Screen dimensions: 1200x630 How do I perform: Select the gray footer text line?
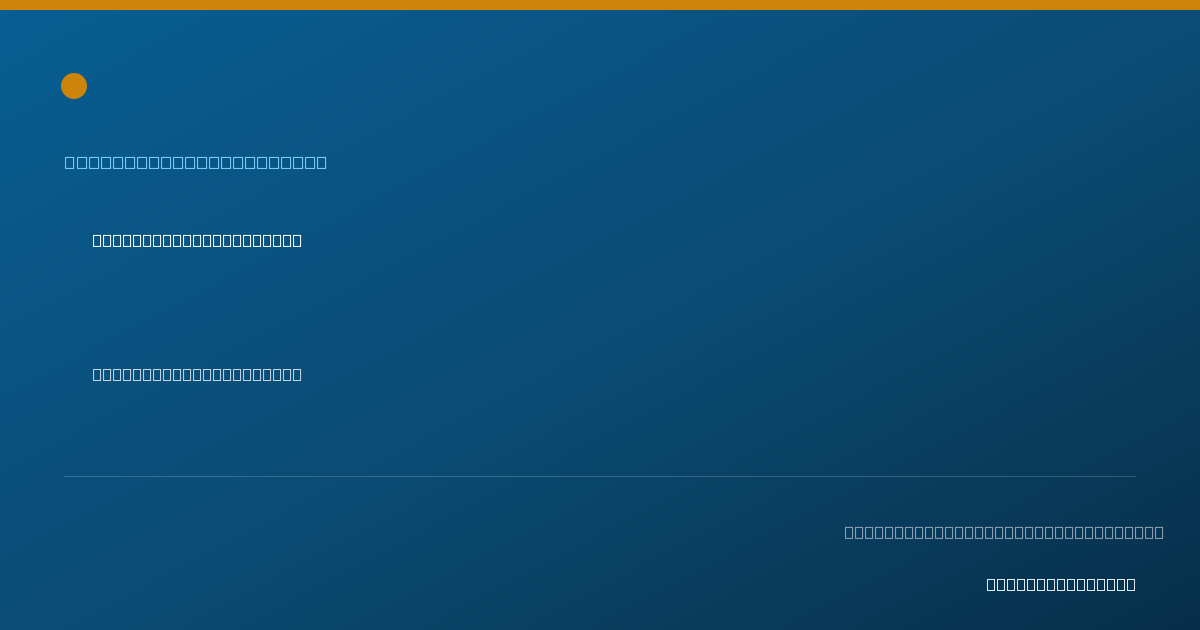coord(1004,532)
